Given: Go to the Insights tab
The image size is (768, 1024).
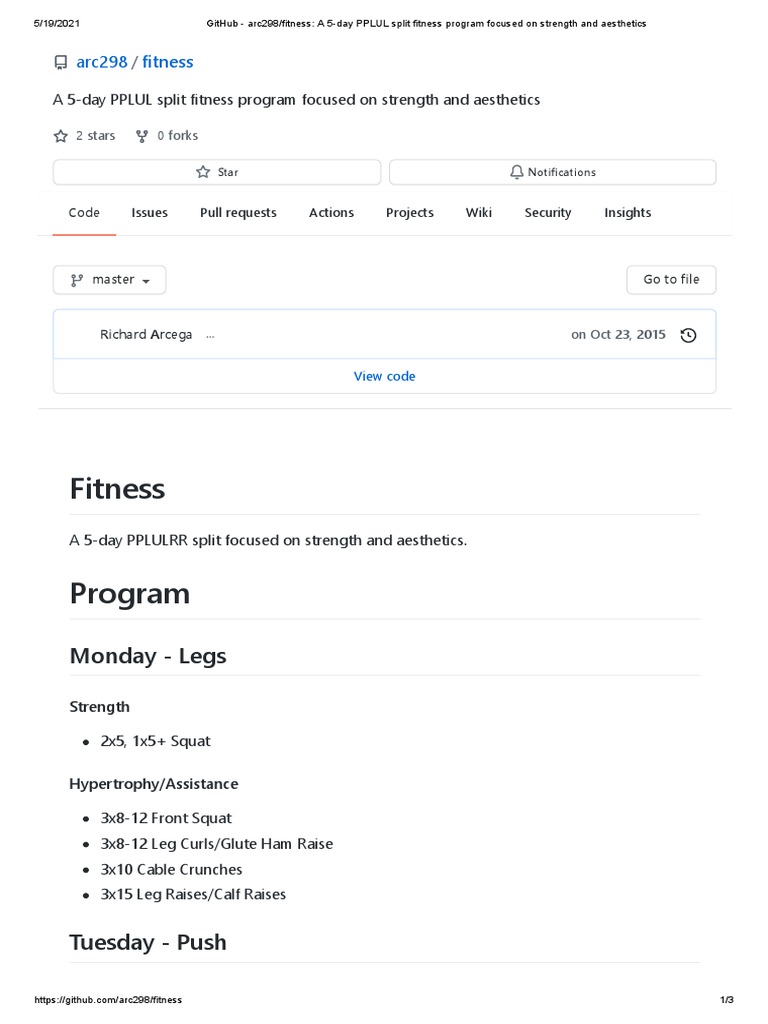Looking at the screenshot, I should [x=628, y=213].
